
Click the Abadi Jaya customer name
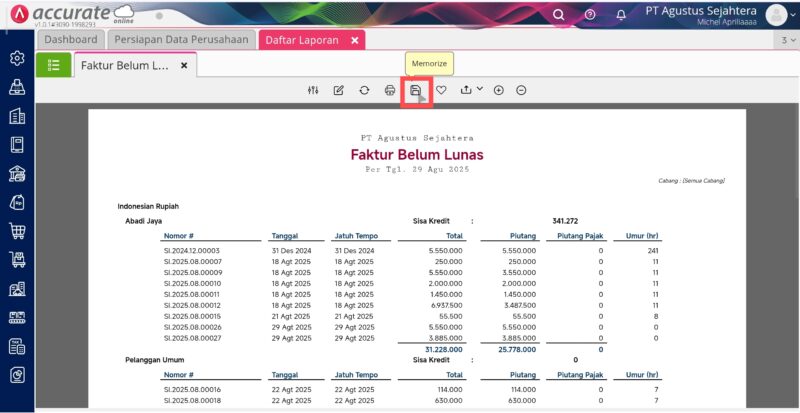coord(143,221)
